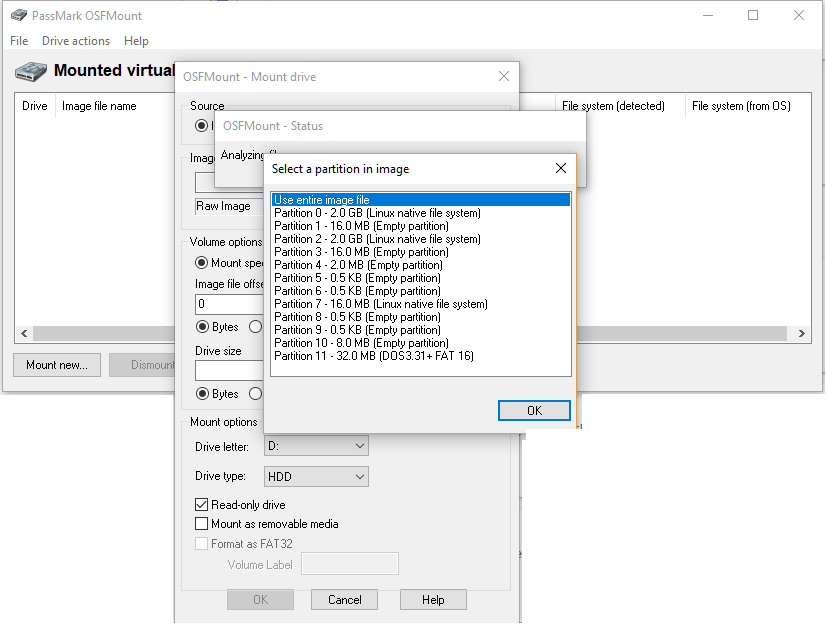Minimize the PassMark OSFMount window

(x=708, y=15)
